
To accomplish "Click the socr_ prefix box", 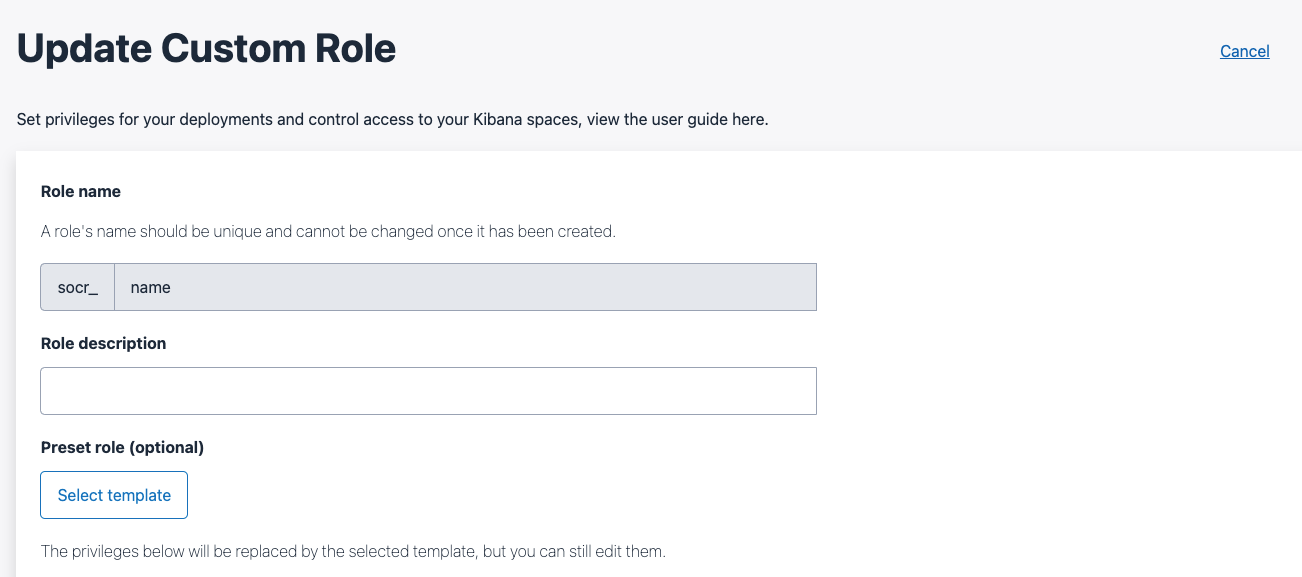I will (78, 288).
